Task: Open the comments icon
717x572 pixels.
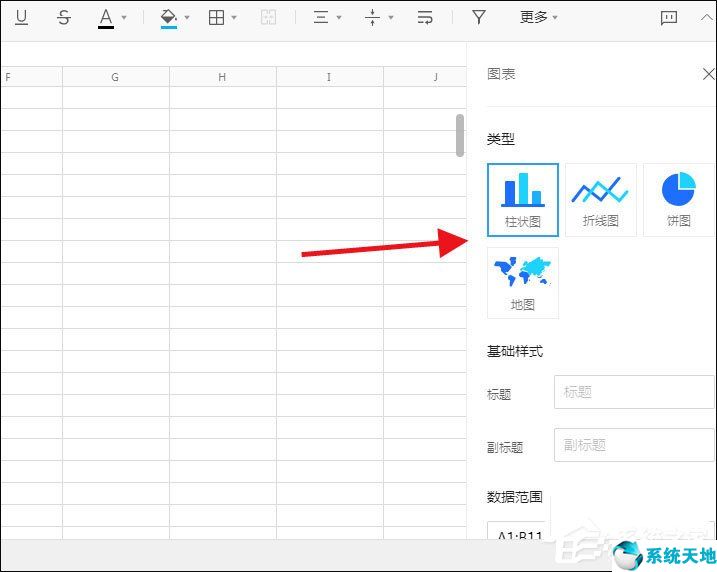Action: click(669, 18)
